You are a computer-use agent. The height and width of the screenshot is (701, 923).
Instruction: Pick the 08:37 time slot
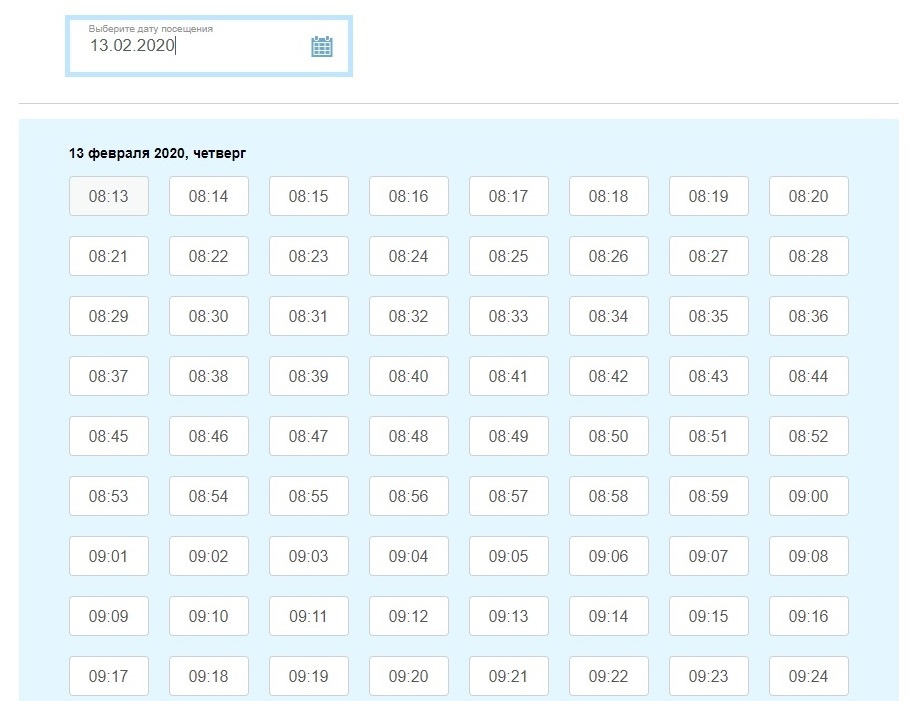109,376
